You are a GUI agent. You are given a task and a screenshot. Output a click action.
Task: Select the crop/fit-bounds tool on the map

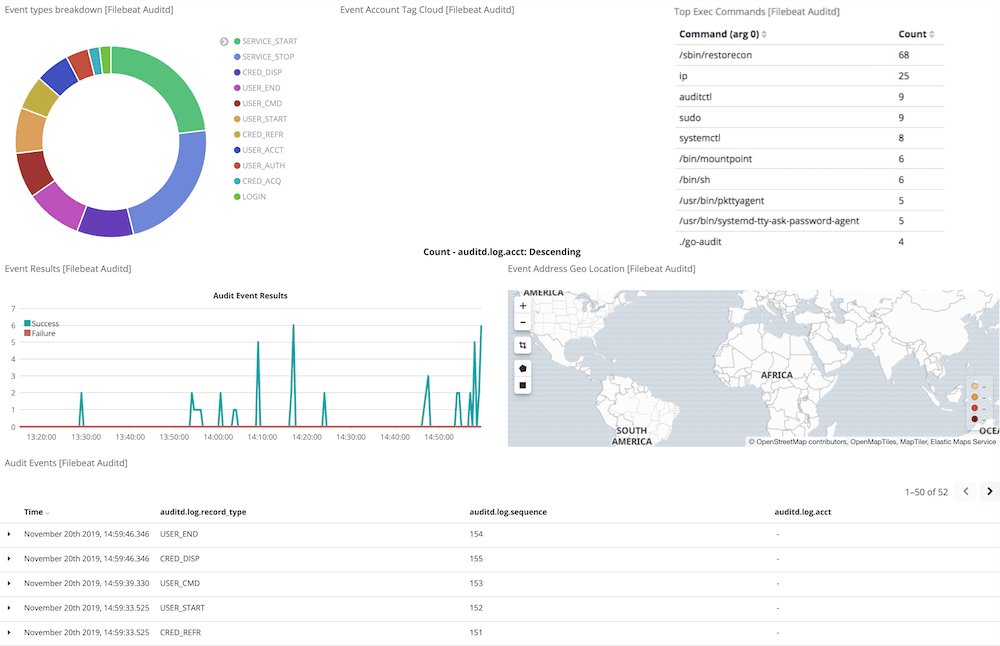pos(522,344)
